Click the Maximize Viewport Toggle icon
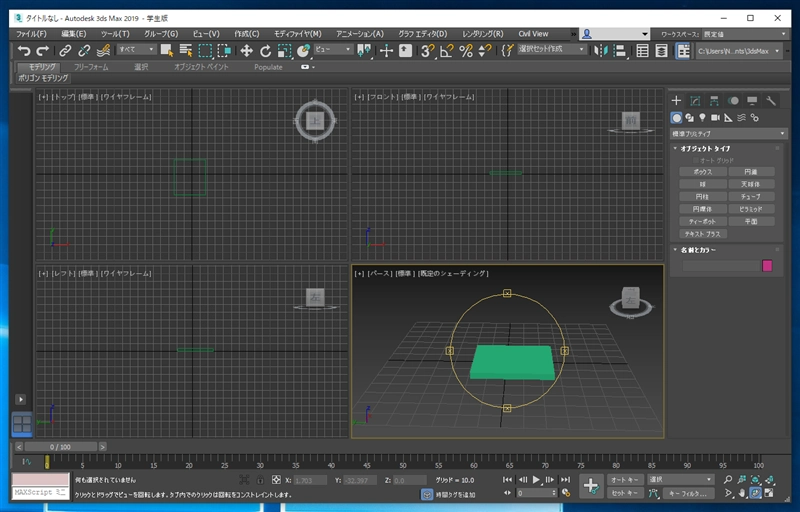This screenshot has width=800, height=512. pos(769,493)
